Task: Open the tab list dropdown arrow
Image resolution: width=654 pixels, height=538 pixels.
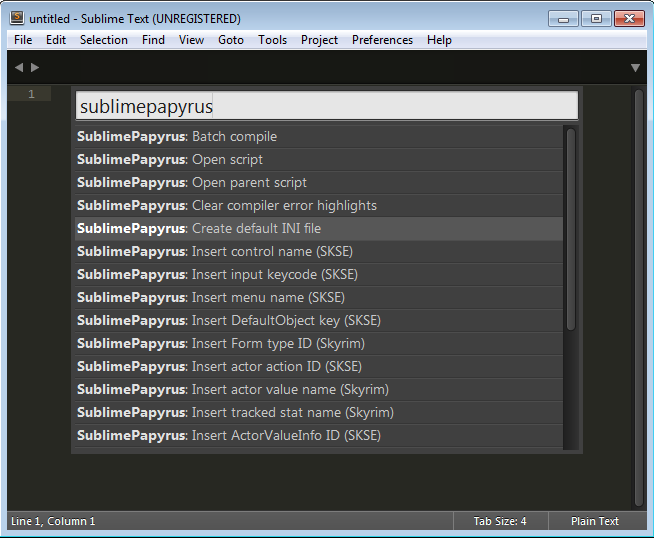Action: click(635, 68)
